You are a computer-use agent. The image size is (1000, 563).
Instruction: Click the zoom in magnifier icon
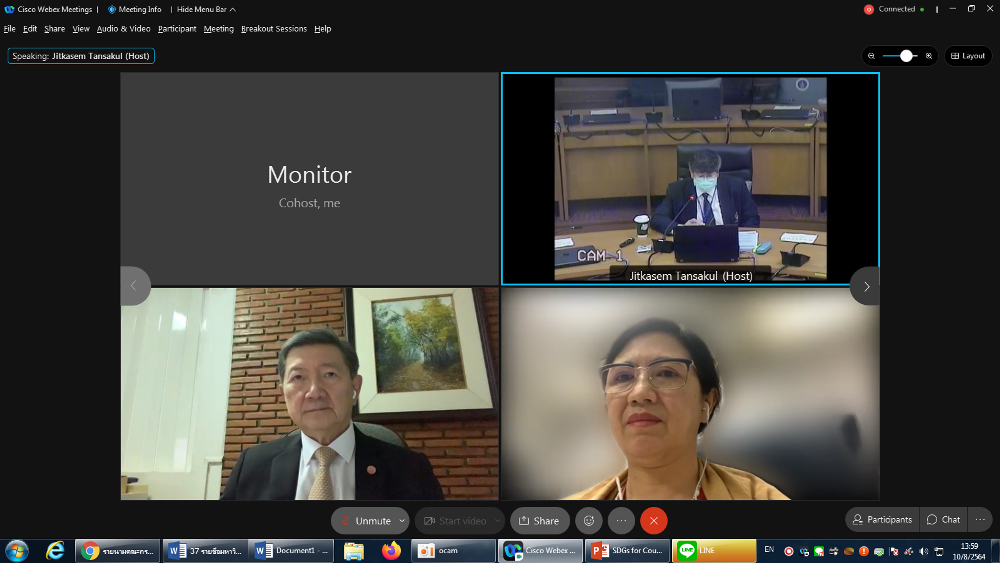pos(929,56)
